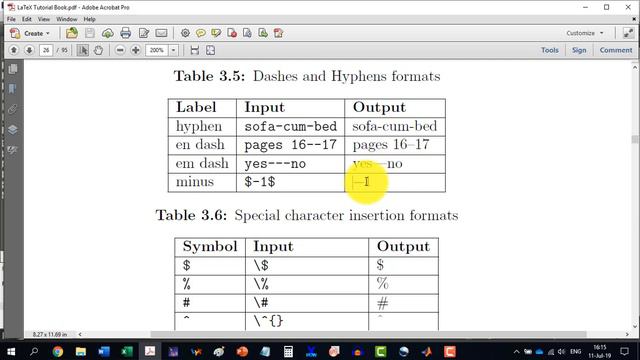Show Page Thumbnails panel in left sidebar
The width and height of the screenshot is (640, 360).
coord(13,69)
